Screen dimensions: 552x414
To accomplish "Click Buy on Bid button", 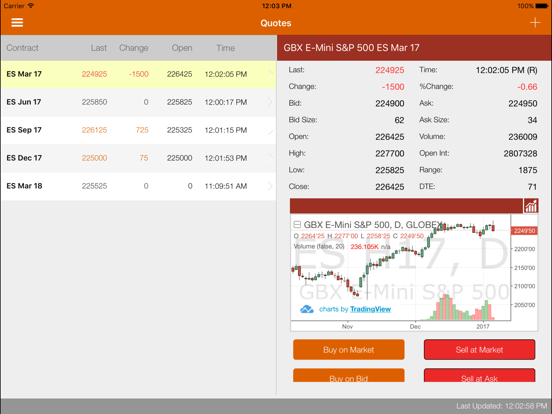I will coord(349,375).
